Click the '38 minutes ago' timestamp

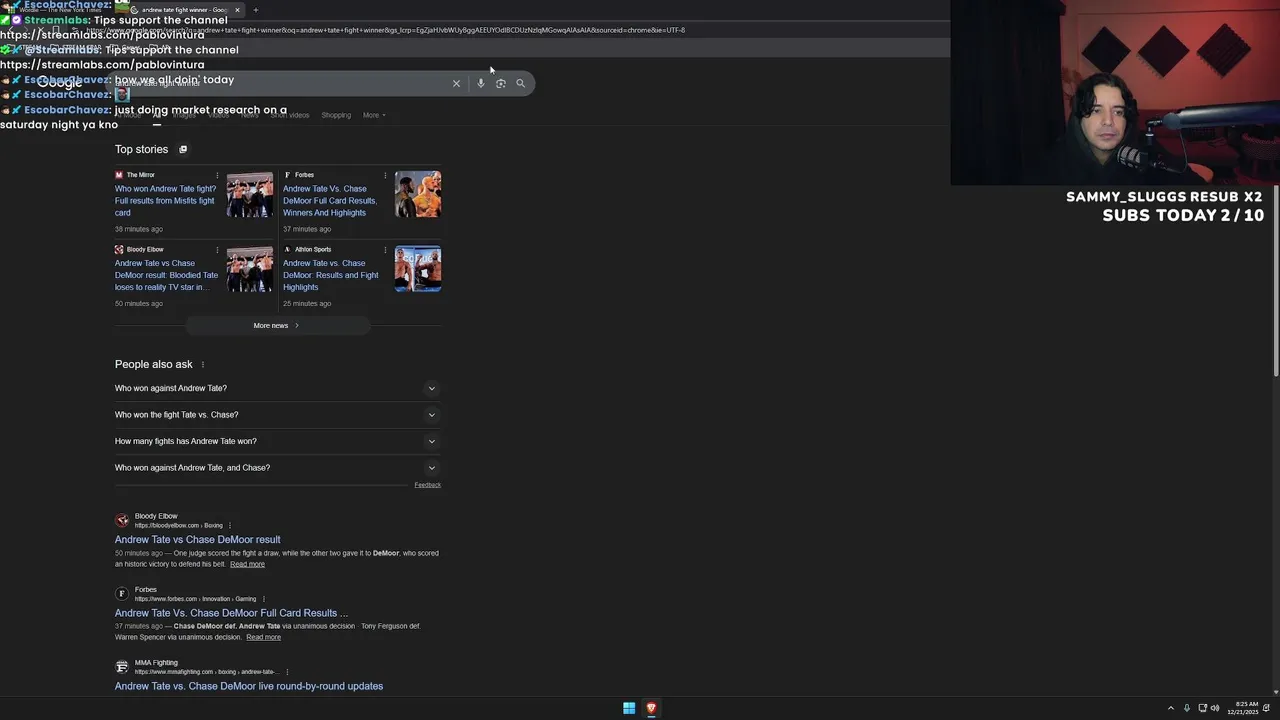(138, 229)
